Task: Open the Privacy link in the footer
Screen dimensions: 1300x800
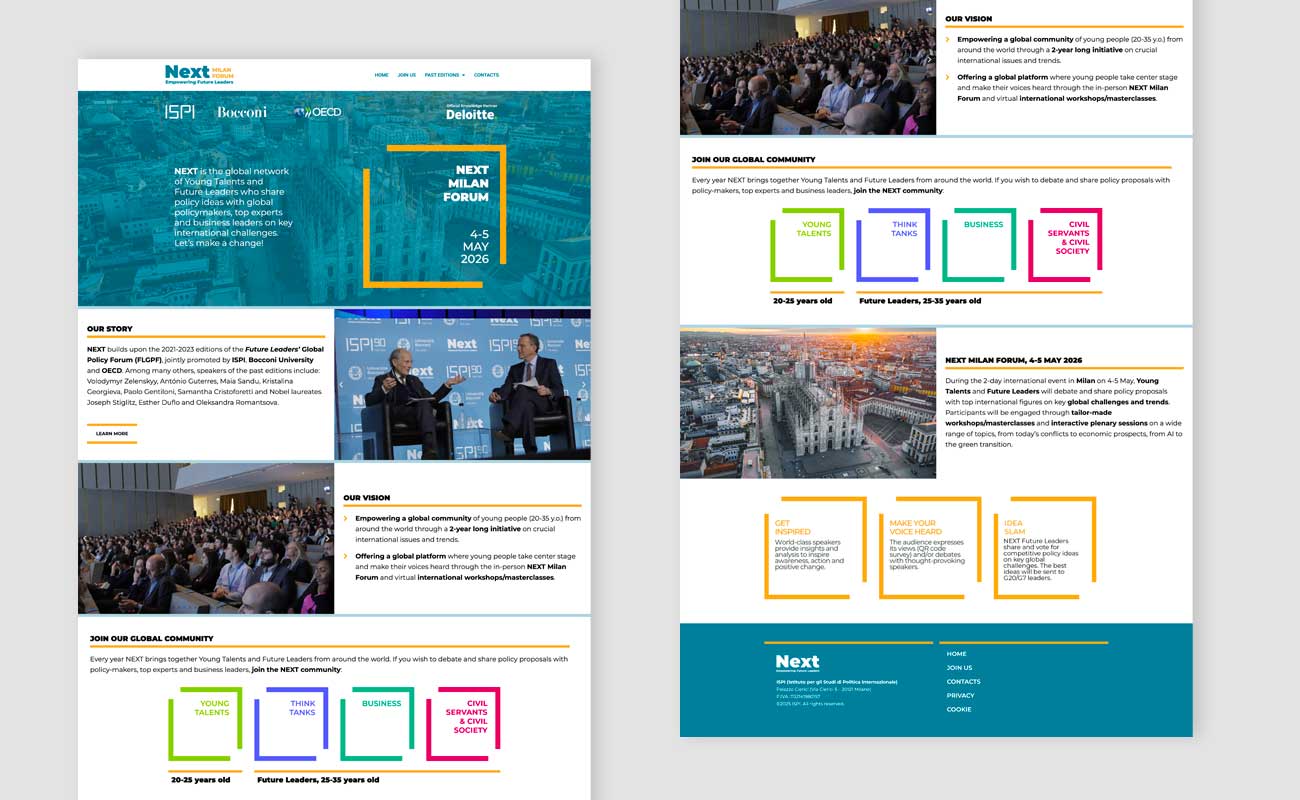Action: (x=960, y=695)
